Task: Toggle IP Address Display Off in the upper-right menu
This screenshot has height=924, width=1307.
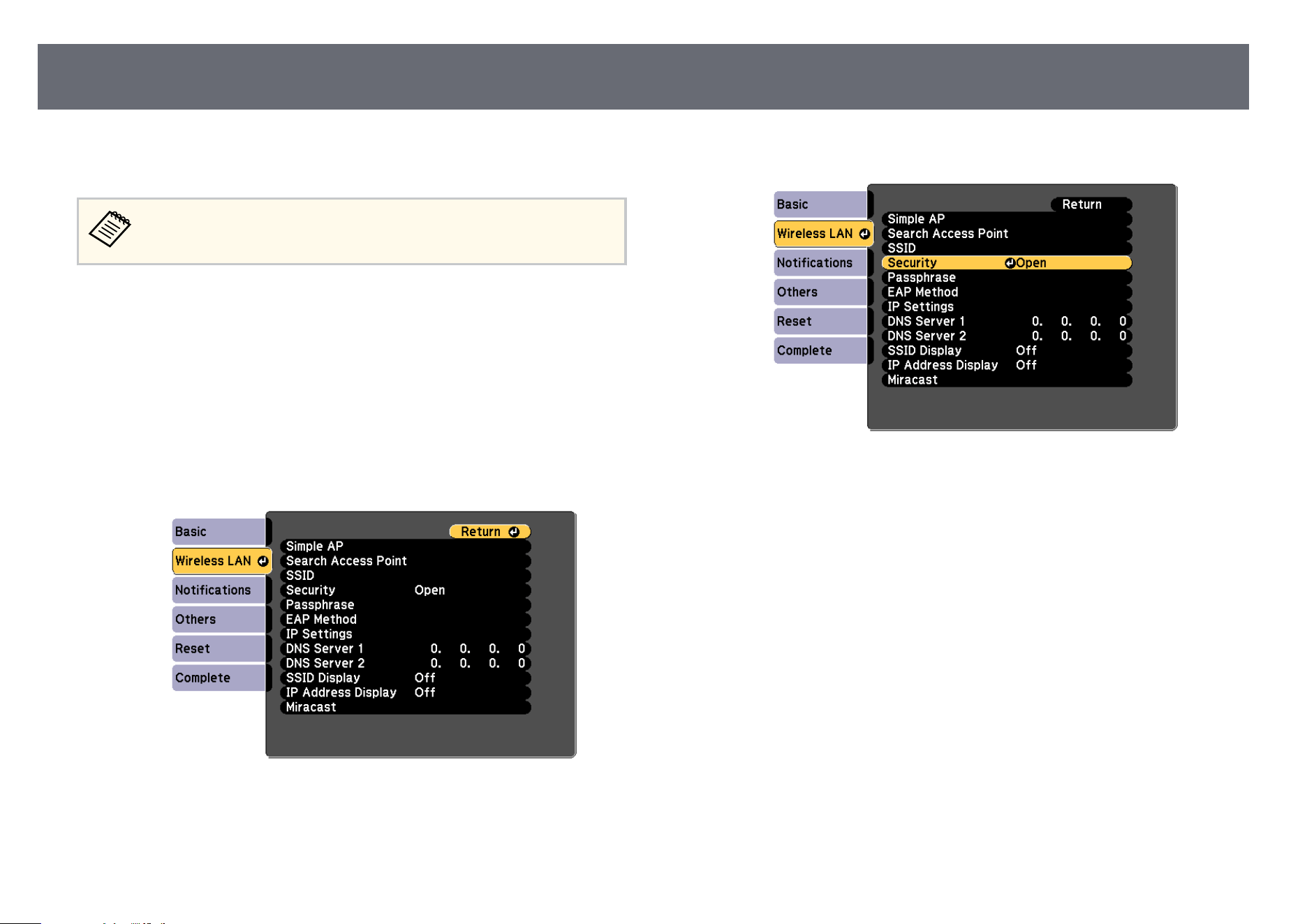Action: (1007, 366)
